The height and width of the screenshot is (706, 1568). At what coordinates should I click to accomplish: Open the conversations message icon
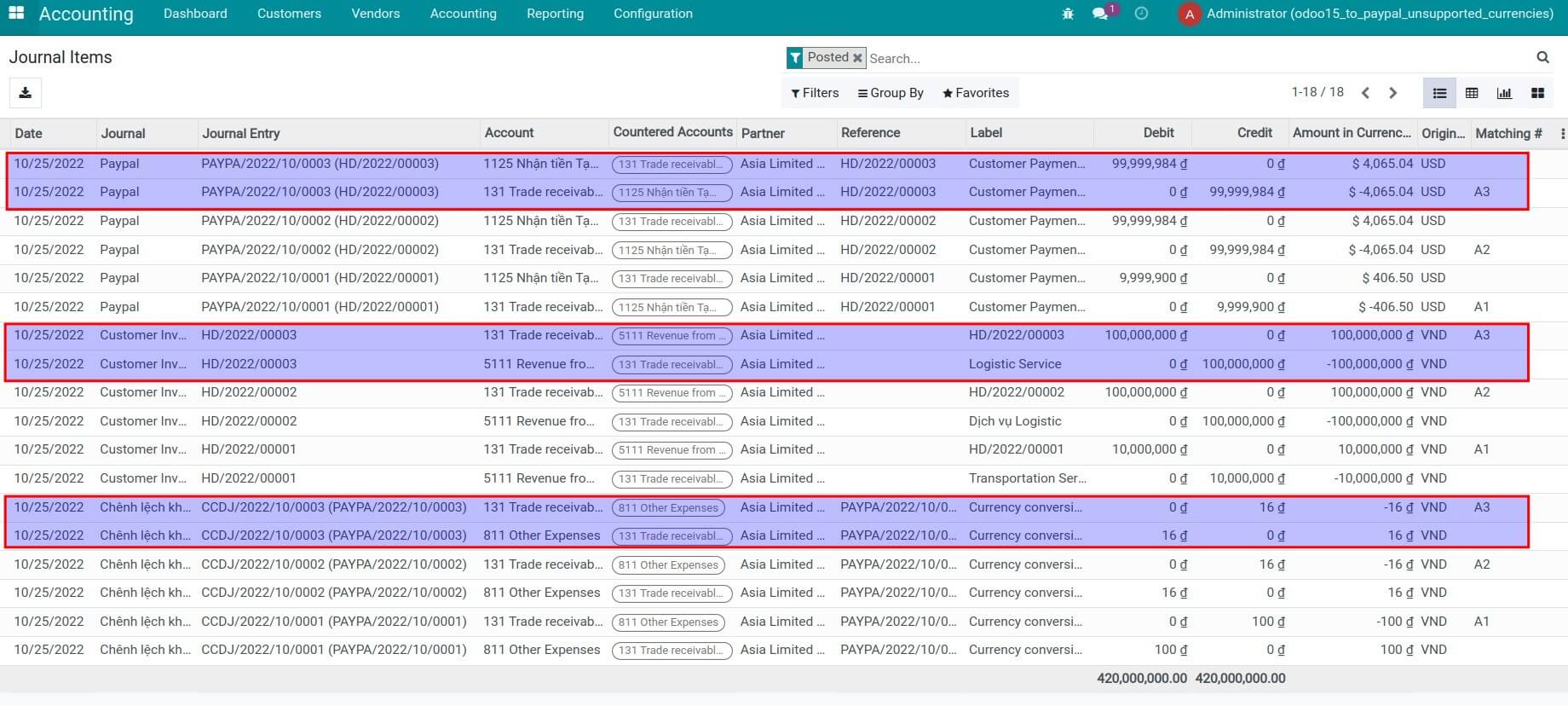coord(1100,14)
